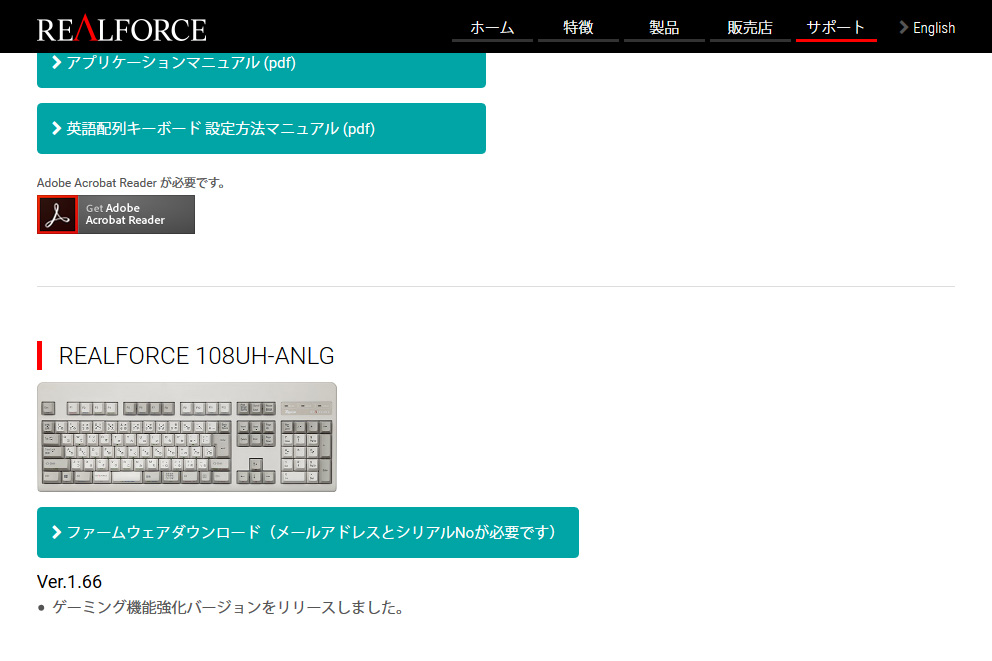
Task: Open the 販売店 menu item
Action: pyautogui.click(x=750, y=28)
